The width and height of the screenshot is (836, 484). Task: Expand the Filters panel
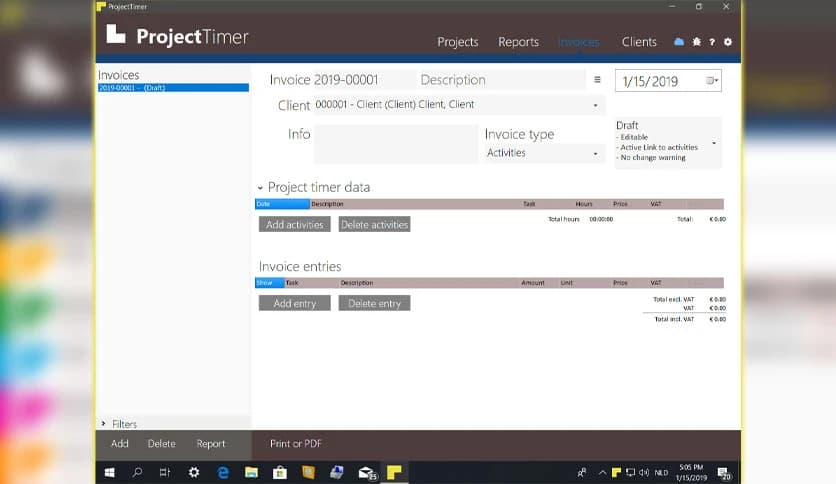[x=104, y=424]
